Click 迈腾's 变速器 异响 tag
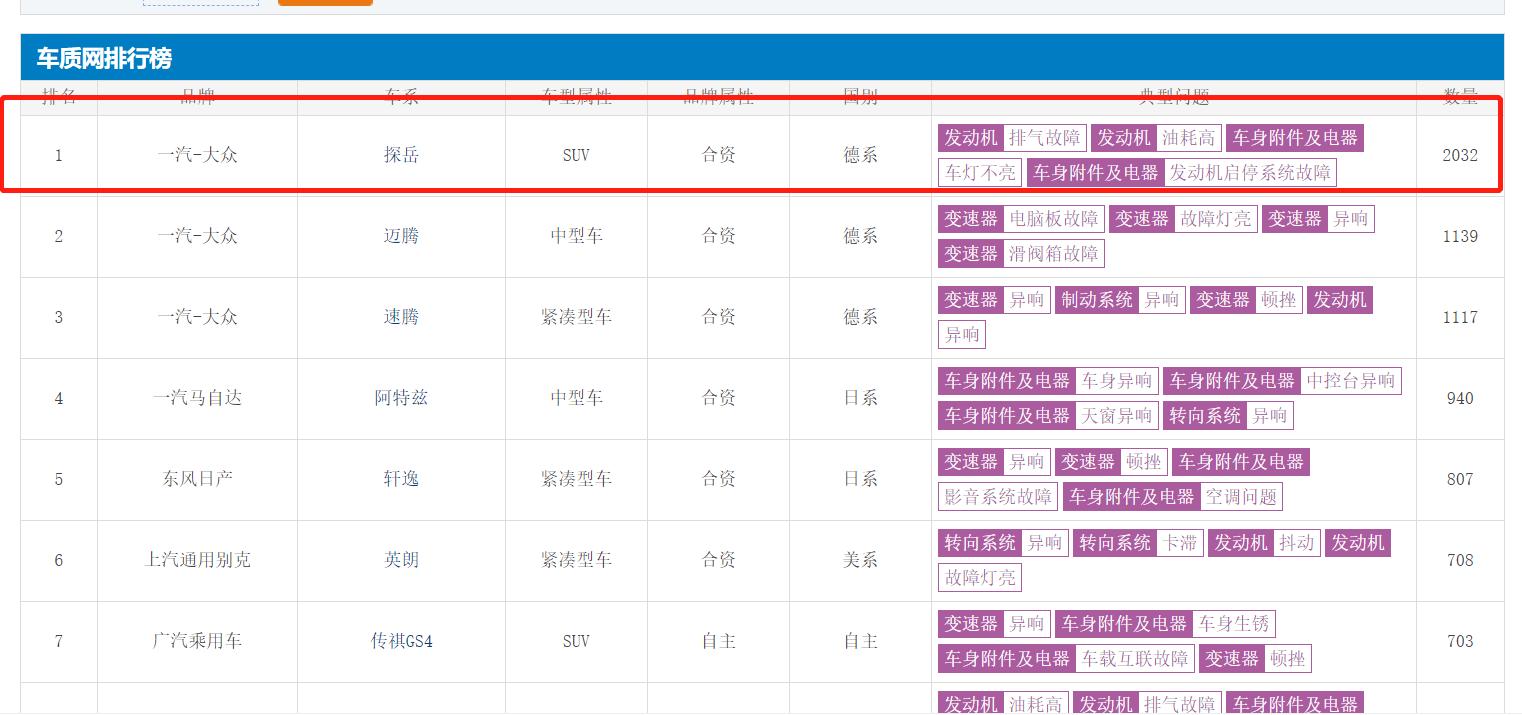 pos(1318,219)
